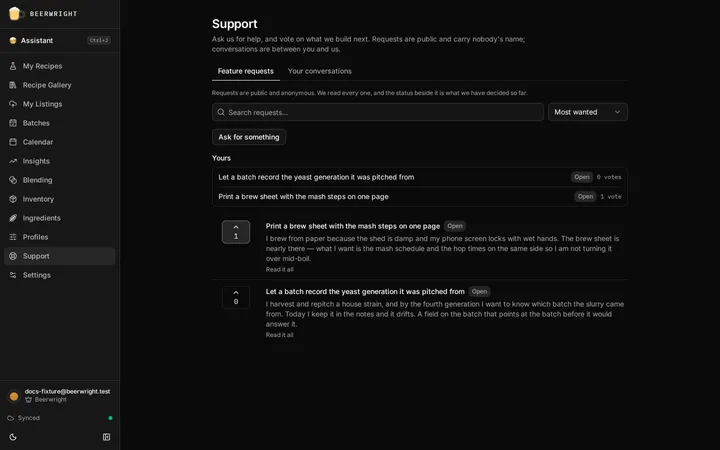Click the Open badge beside yeast generation title
Viewport: 720px width, 450px height.
[479, 292]
